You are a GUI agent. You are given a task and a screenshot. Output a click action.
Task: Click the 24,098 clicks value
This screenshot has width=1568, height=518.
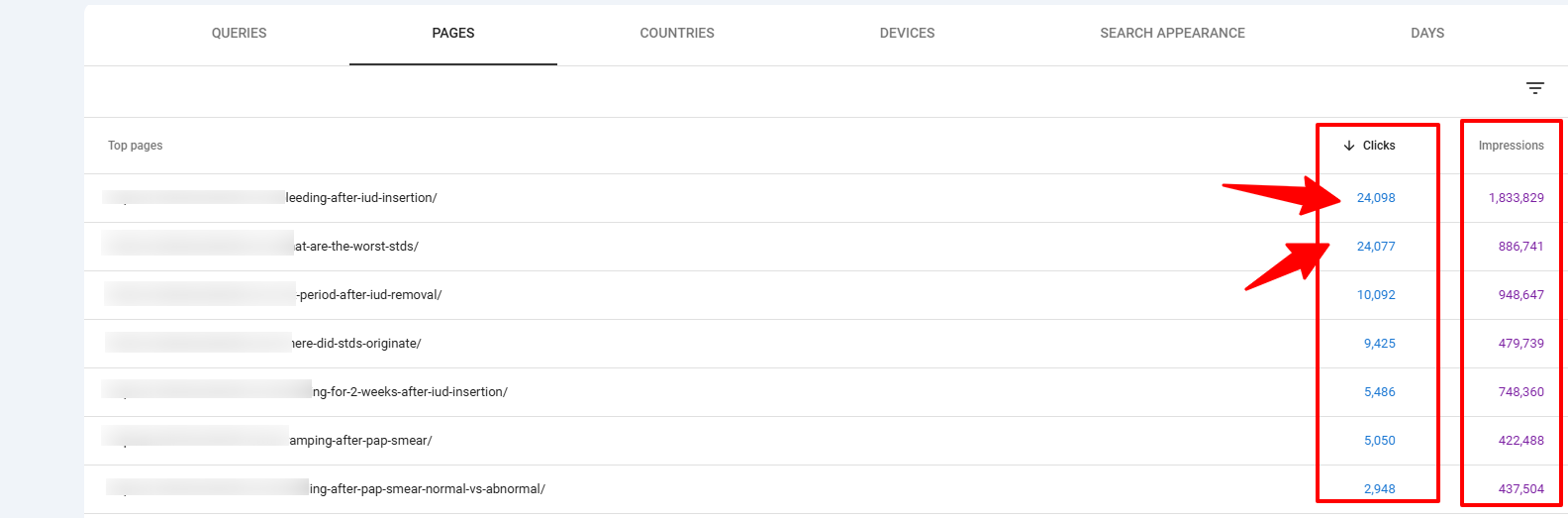coord(1375,198)
